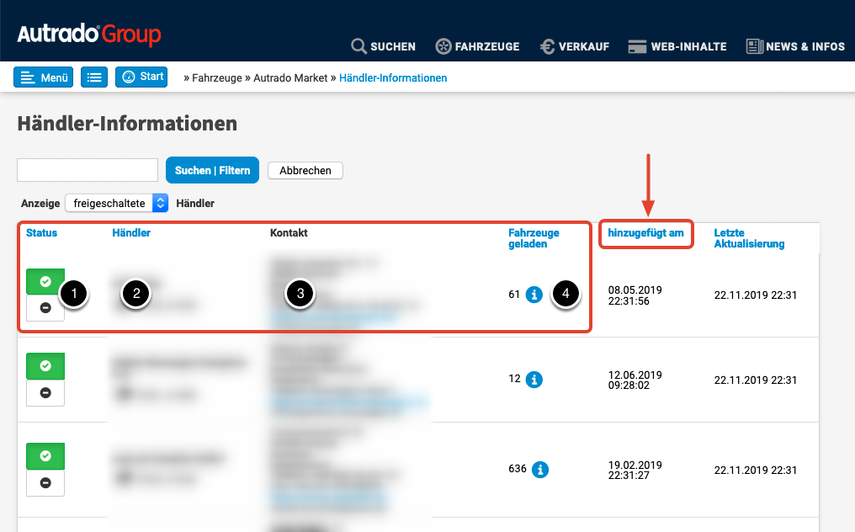This screenshot has height=532, width=855.
Task: Enable third dealer's green check toggle
Action: pyautogui.click(x=45, y=455)
